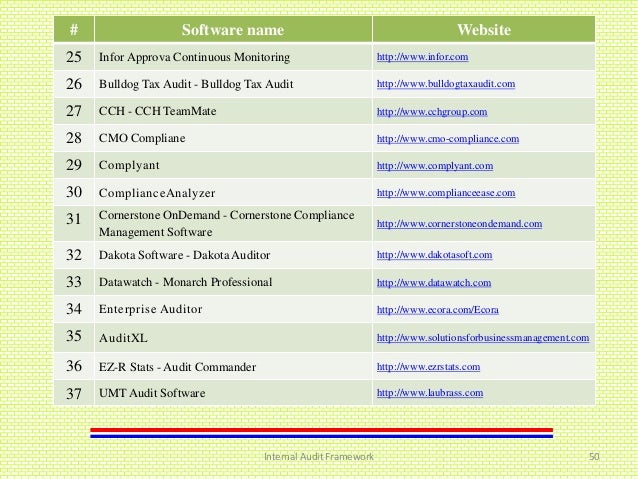Select row number 30
638x479 pixels.
click(x=74, y=192)
